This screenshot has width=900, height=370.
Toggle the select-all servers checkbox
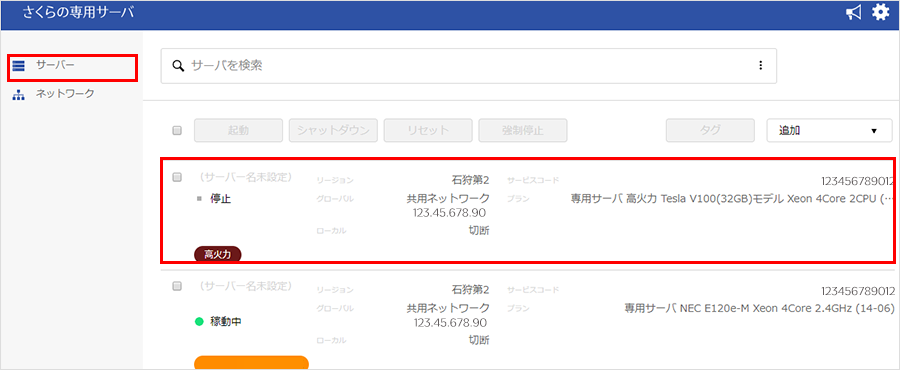[177, 131]
